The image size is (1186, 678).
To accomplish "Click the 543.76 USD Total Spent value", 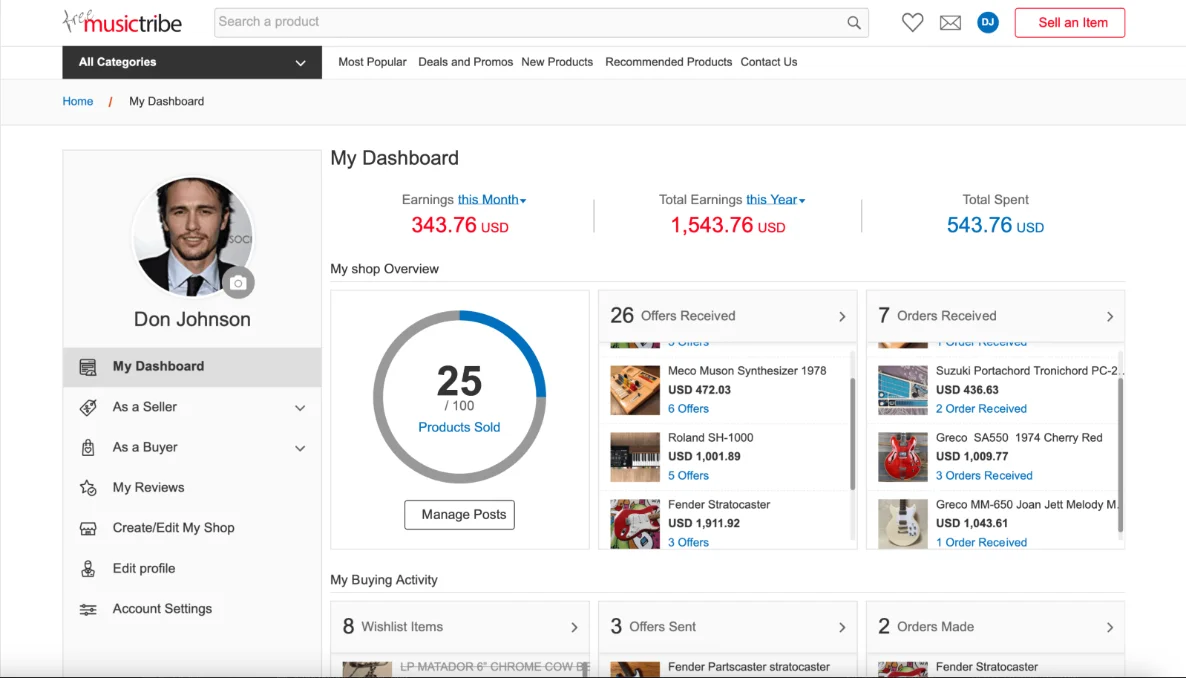I will click(x=995, y=225).
